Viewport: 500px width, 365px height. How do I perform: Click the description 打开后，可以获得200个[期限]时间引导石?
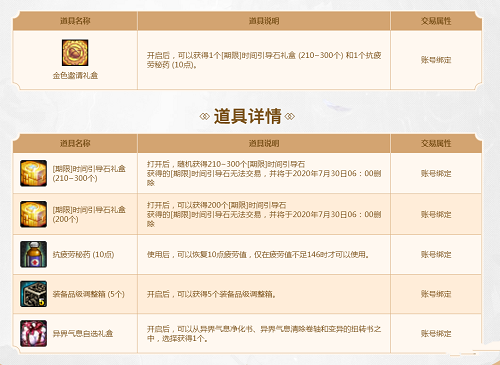[x=264, y=214]
